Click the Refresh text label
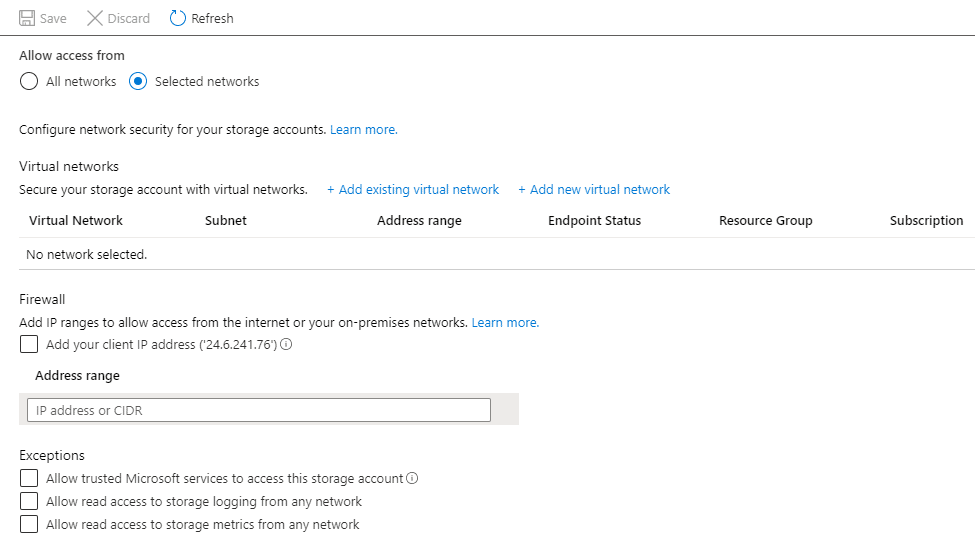 [212, 18]
